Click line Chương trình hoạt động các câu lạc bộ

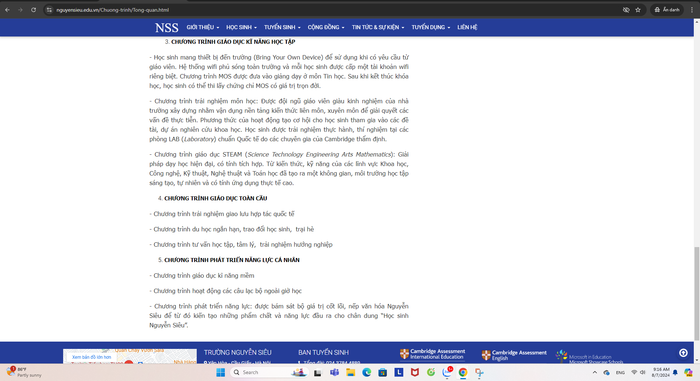(x=225, y=291)
